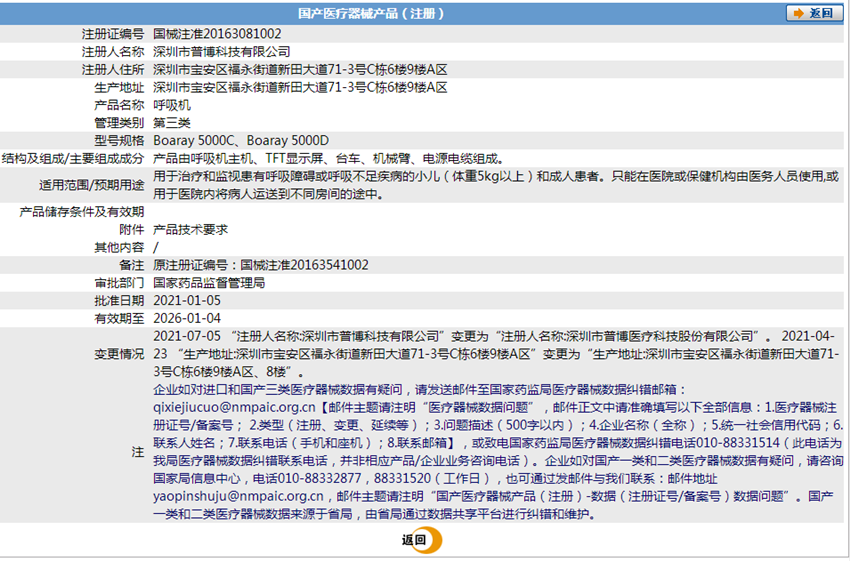The width and height of the screenshot is (850, 561).
Task: Click the 批准日期 label
Action: [x=119, y=300]
